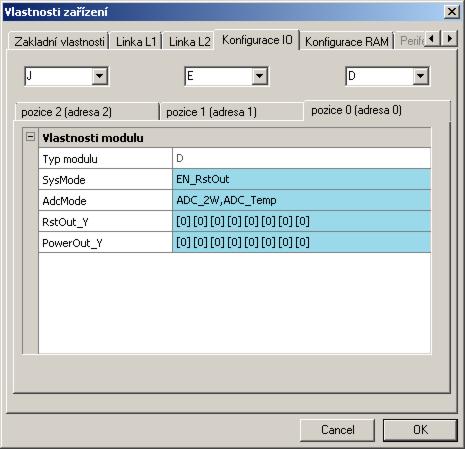465x449 pixels.
Task: Edit the PowerOut_Y bit values
Action: click(302, 243)
